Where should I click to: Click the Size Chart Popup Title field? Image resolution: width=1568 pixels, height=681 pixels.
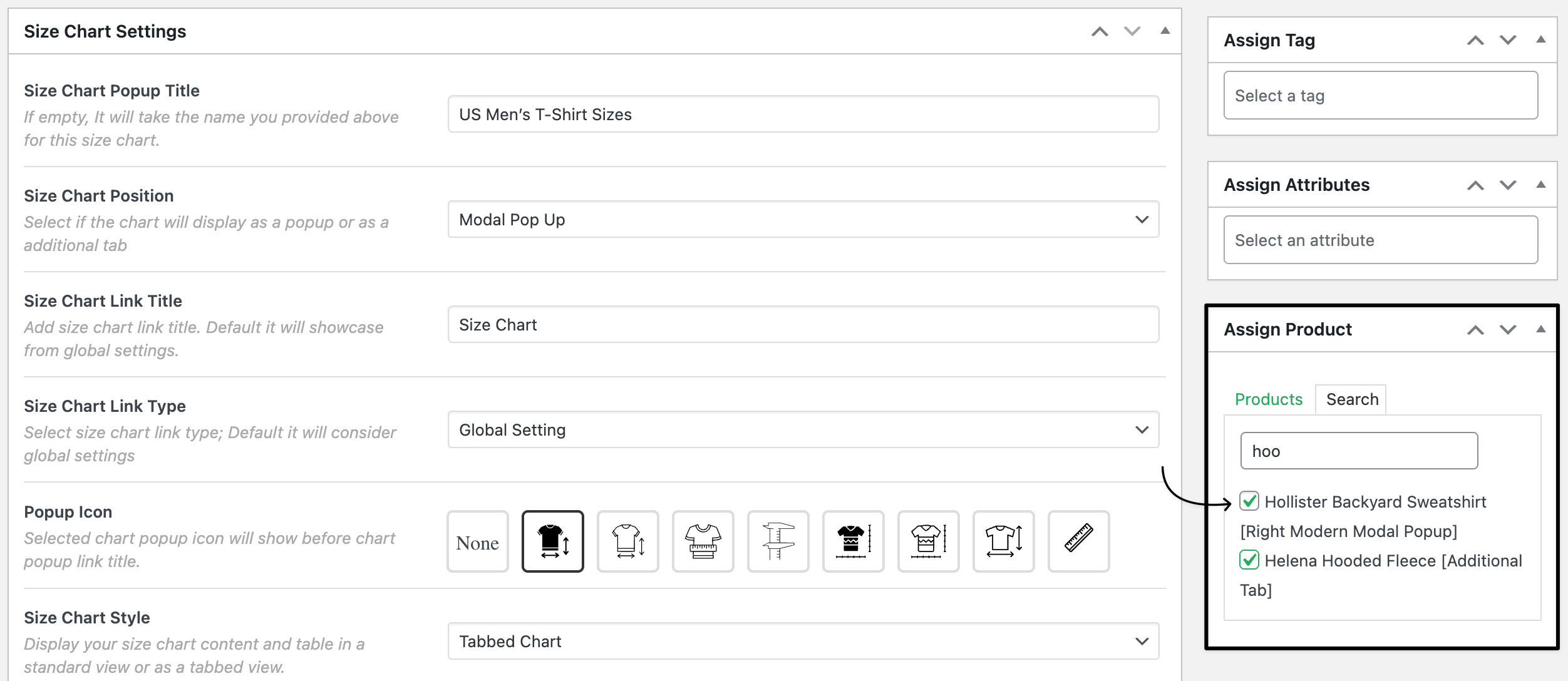coord(803,114)
